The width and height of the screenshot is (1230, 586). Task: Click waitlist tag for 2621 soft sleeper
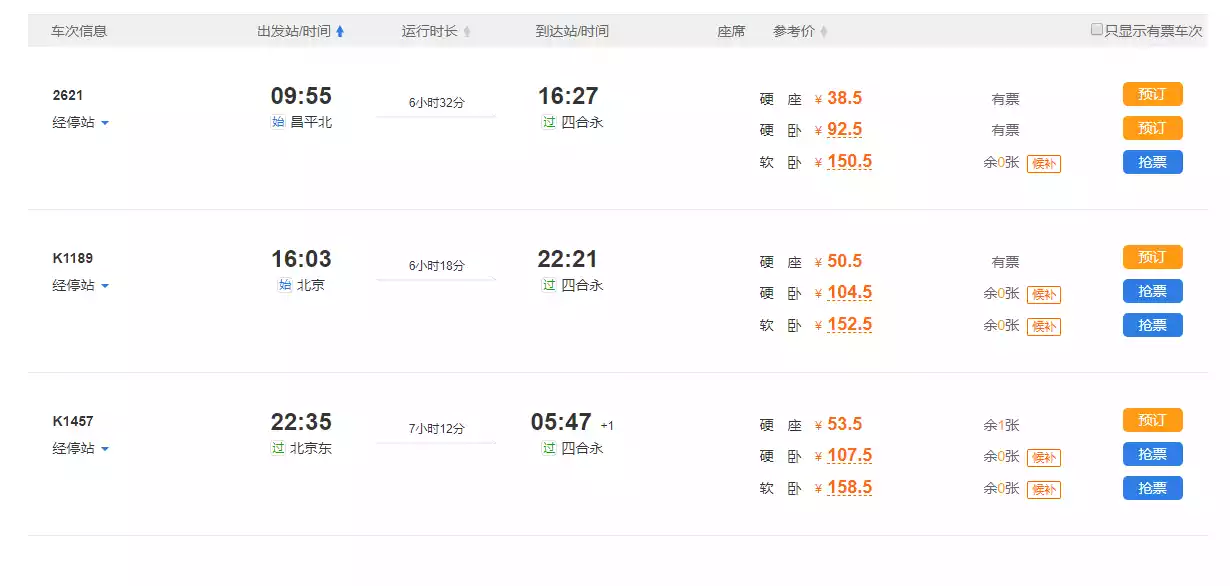coord(1043,164)
